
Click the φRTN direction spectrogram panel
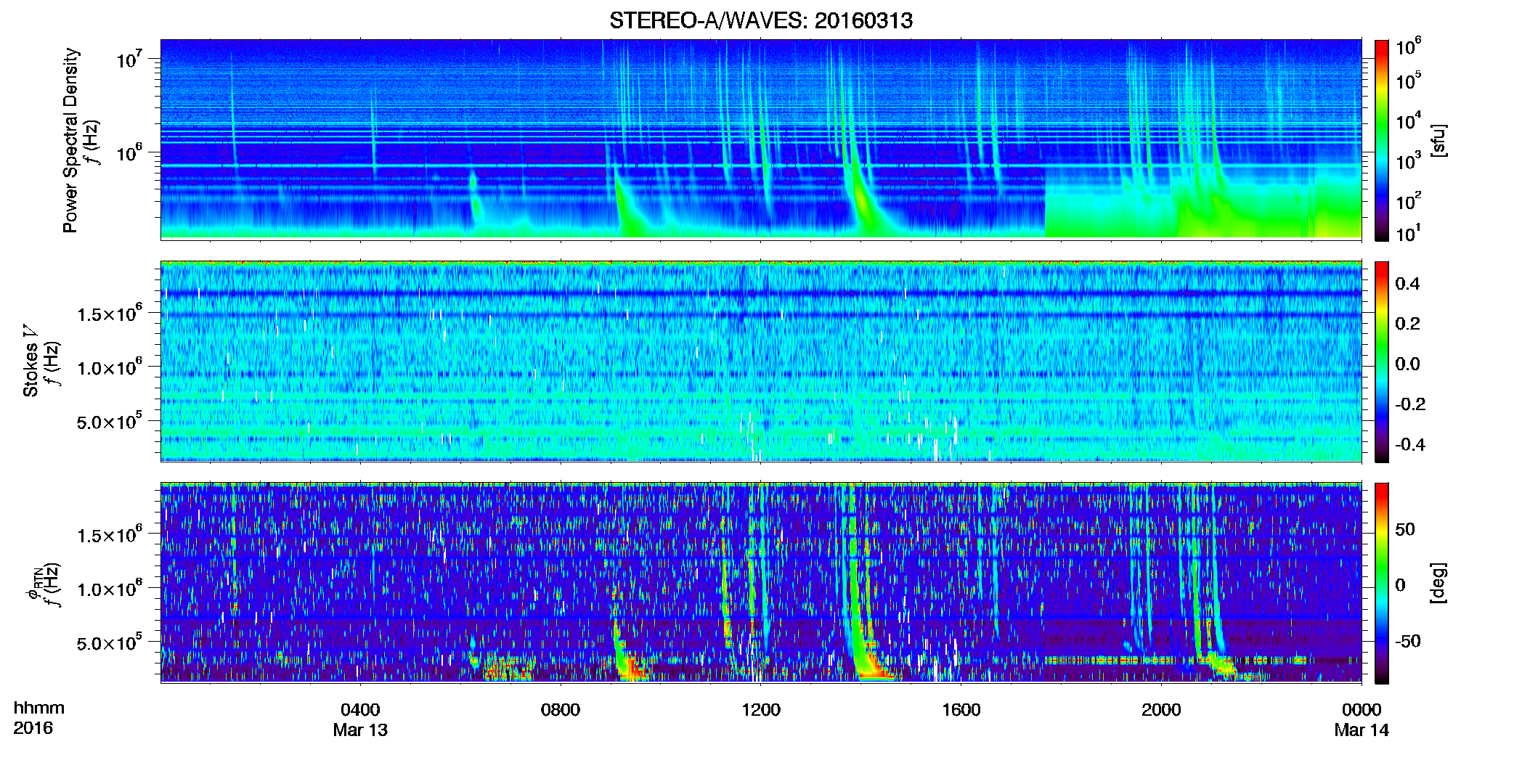click(x=761, y=582)
